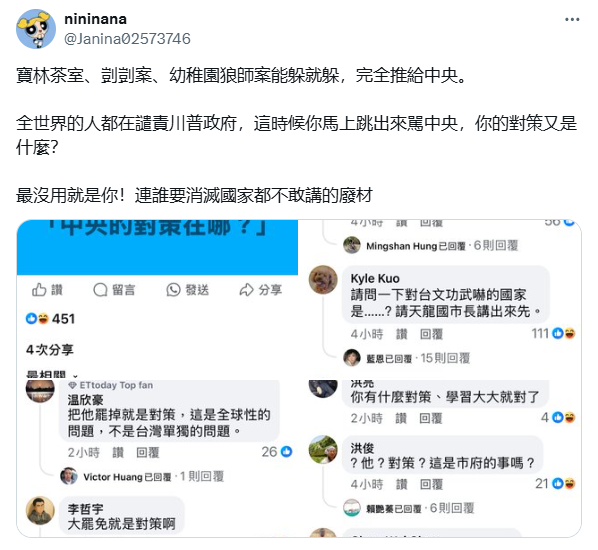Screen dimensions: 598x550
Task: Click 讚 under 温欣豪's comment
Action: (x=118, y=453)
